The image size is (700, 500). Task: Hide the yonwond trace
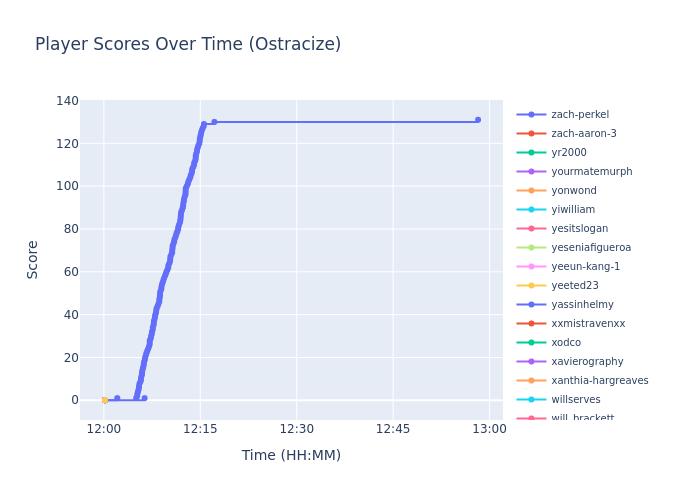pos(573,191)
